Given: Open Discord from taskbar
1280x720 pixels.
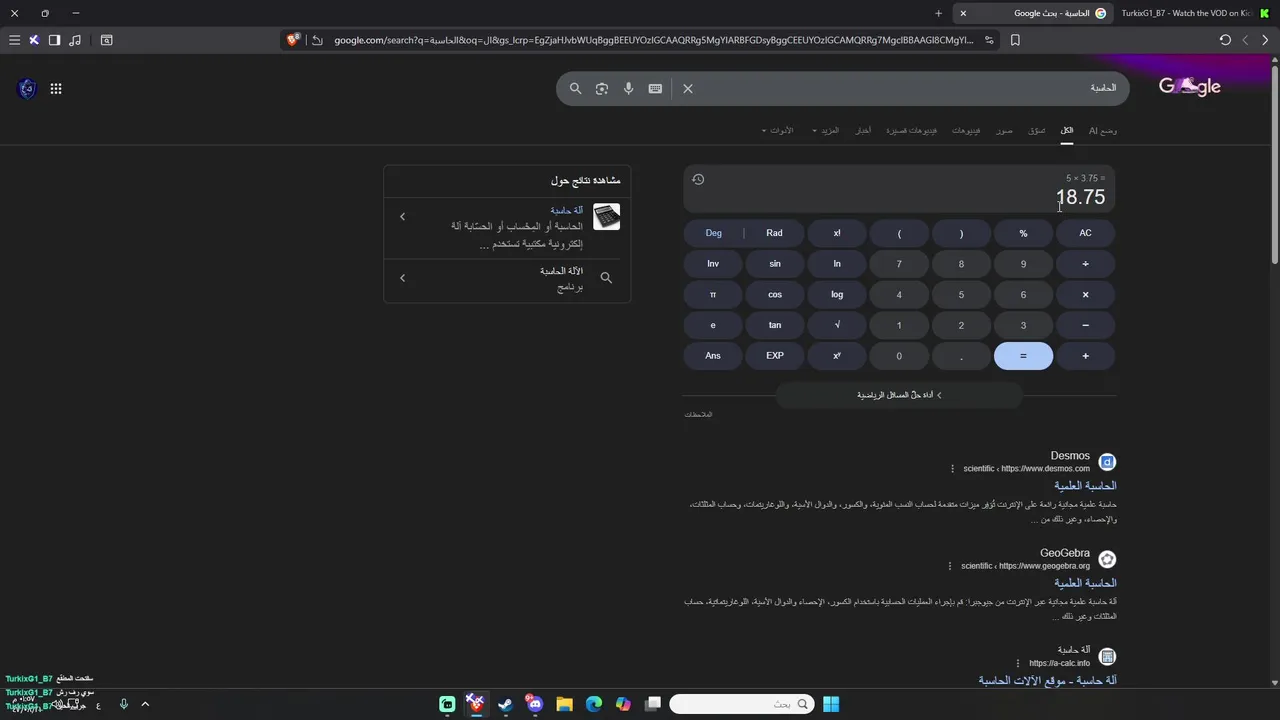Looking at the screenshot, I should (534, 704).
